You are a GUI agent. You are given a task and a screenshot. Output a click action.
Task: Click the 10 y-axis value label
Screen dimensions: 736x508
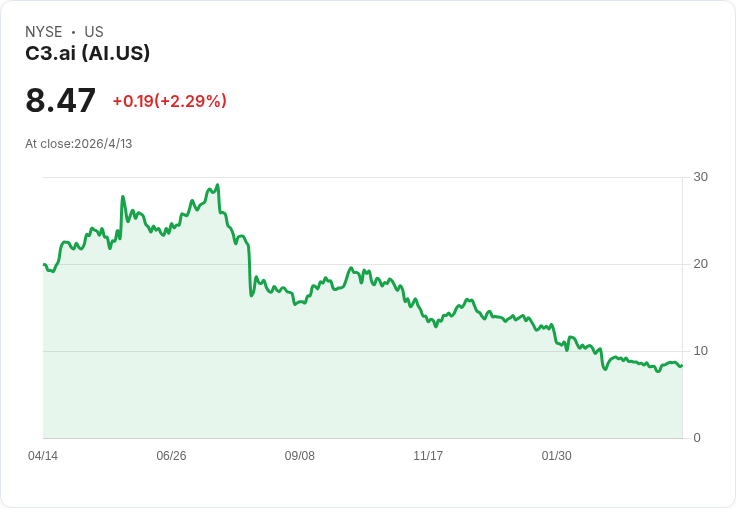[x=701, y=351]
